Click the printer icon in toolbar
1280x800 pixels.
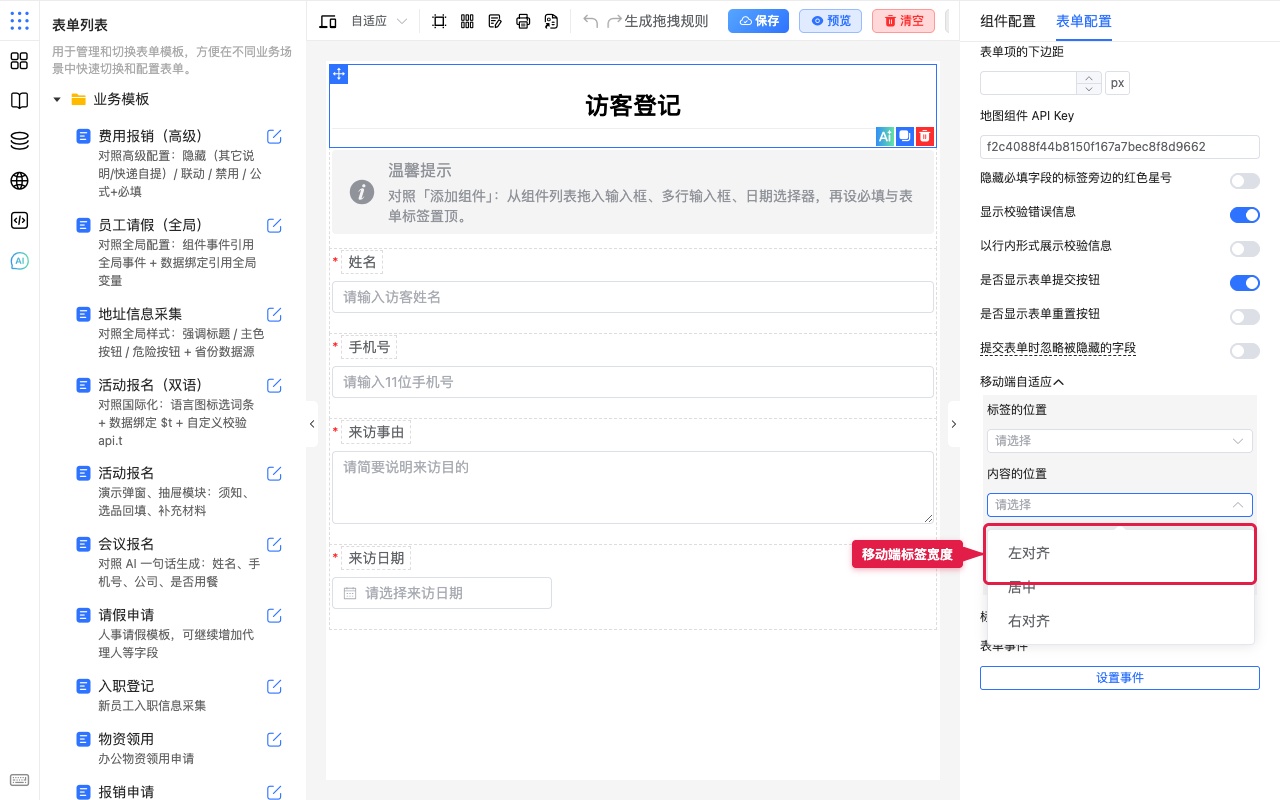(523, 21)
